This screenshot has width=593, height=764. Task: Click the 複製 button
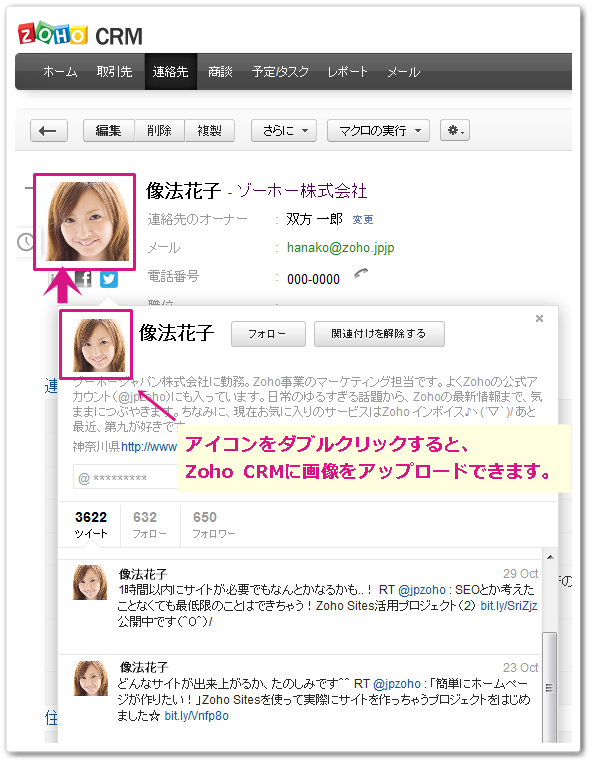point(210,131)
